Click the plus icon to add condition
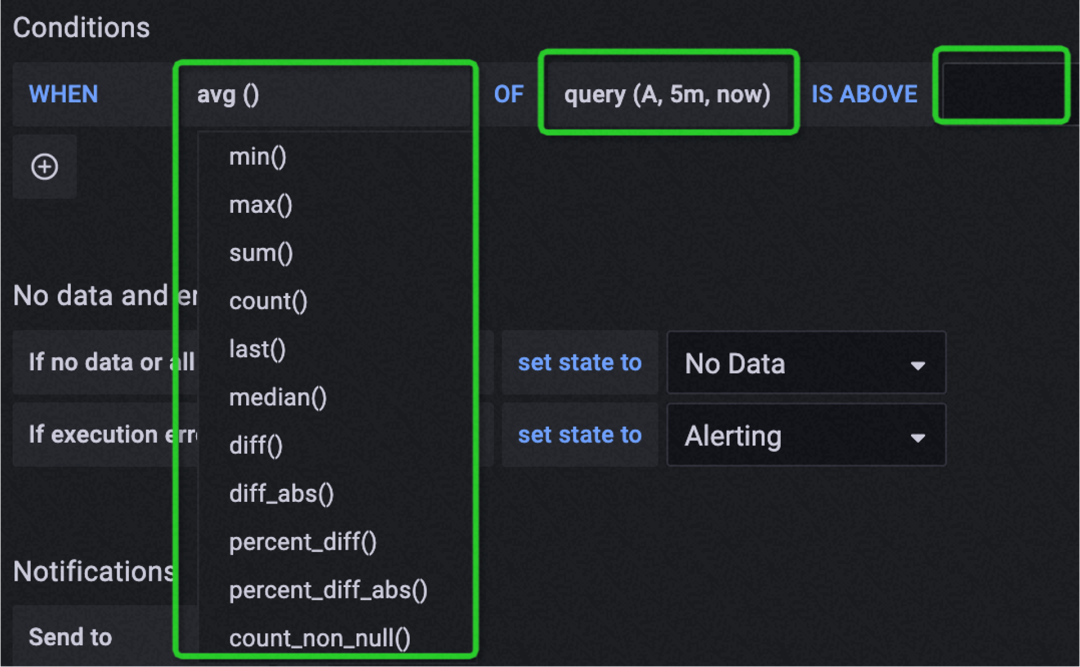 coord(45,167)
